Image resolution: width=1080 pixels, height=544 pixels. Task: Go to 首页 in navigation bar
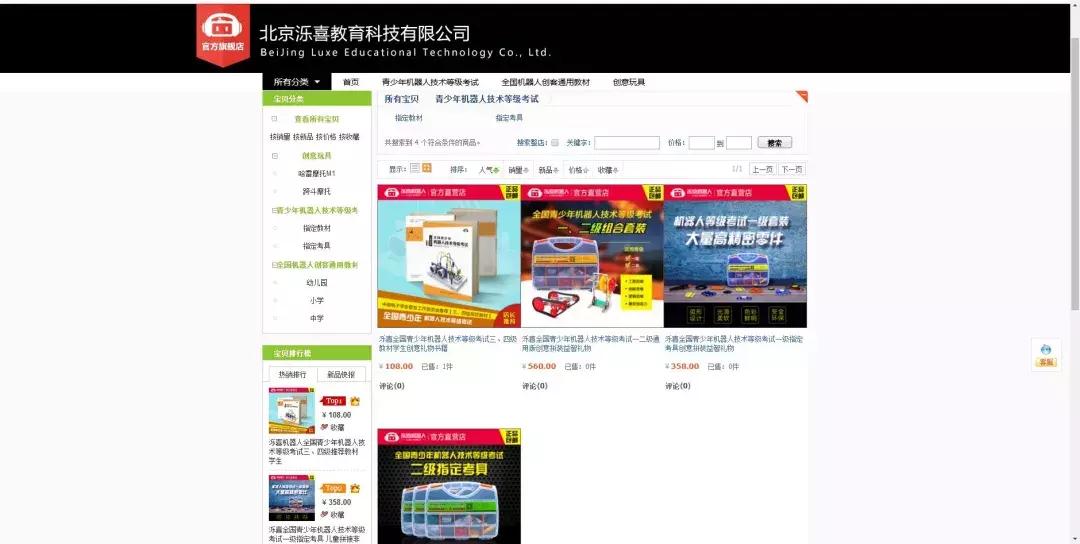[x=351, y=82]
